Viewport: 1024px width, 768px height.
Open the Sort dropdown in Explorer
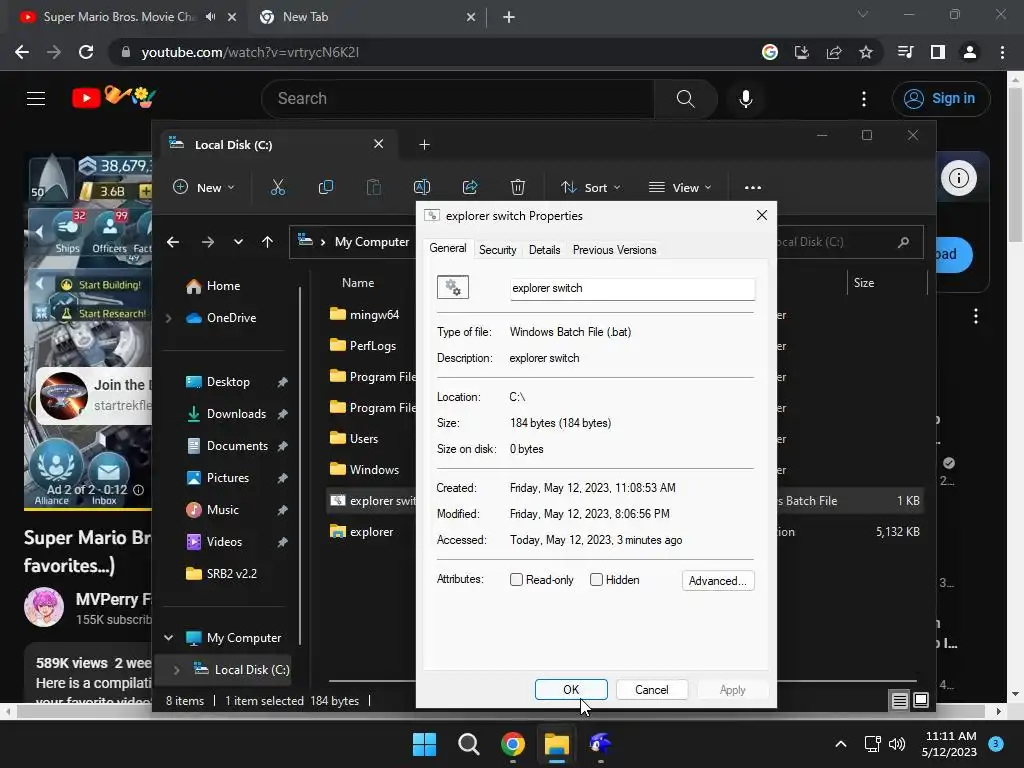coord(591,187)
